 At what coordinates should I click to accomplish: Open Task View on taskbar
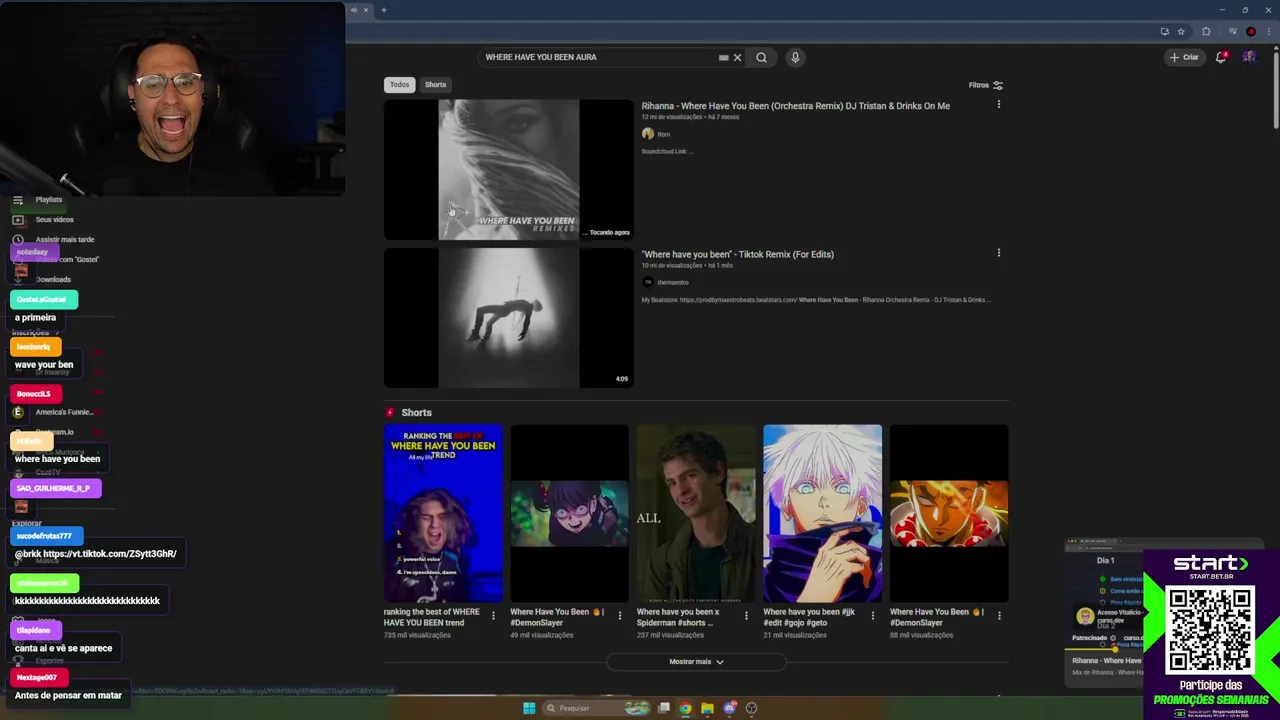click(x=663, y=708)
